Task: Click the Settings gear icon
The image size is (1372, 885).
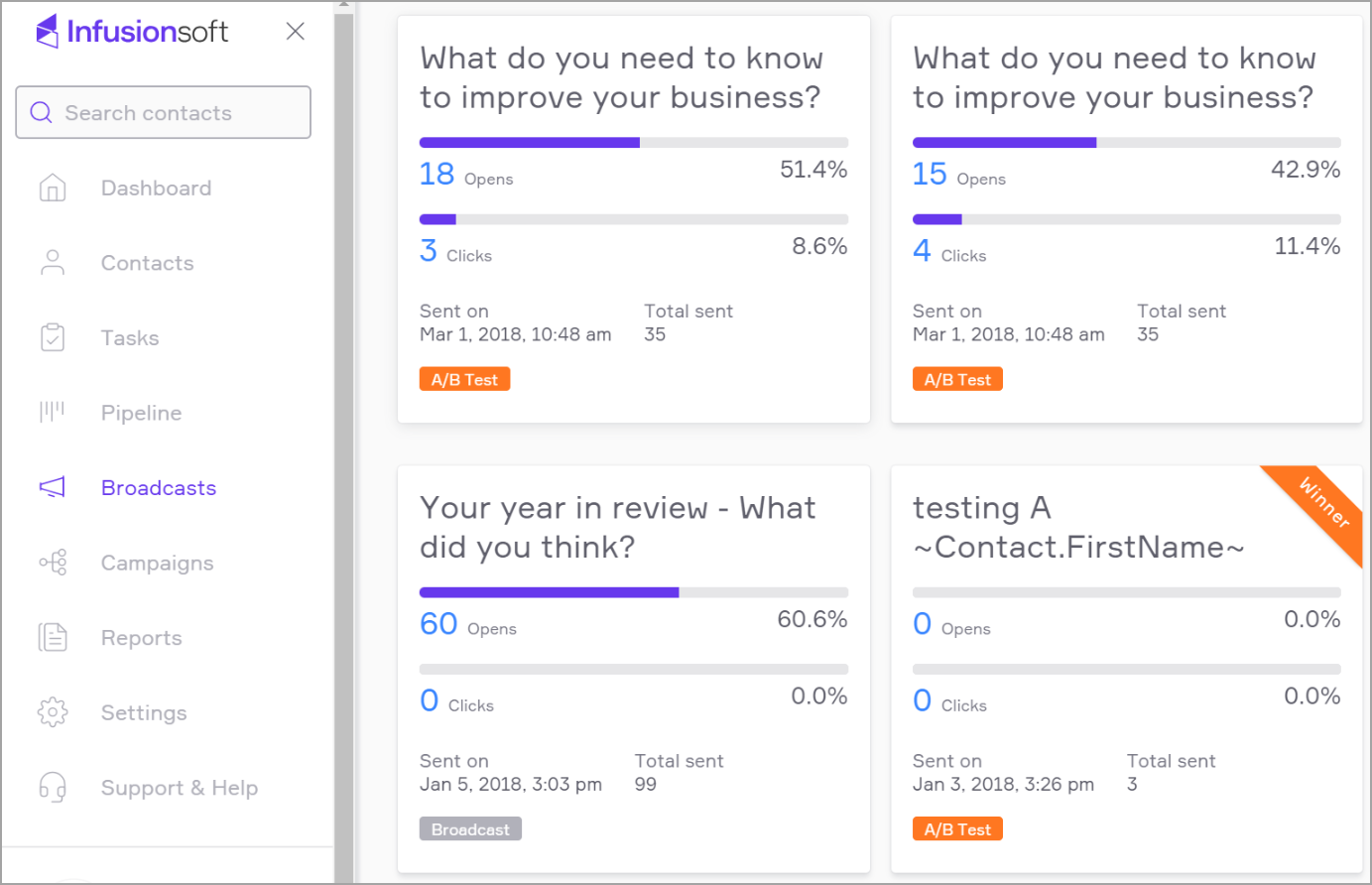Action: pos(53,712)
